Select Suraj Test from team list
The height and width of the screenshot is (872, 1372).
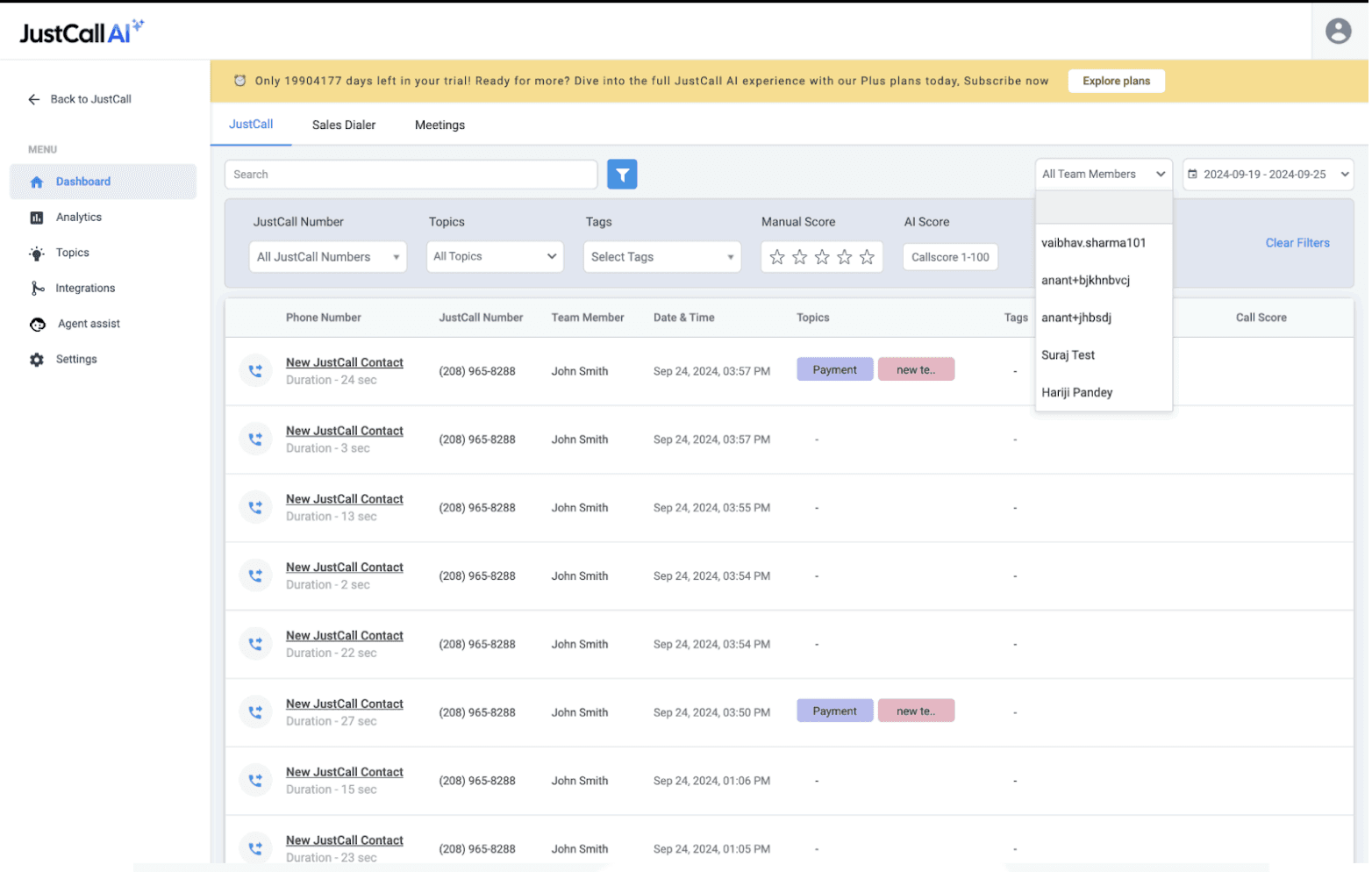point(1105,355)
